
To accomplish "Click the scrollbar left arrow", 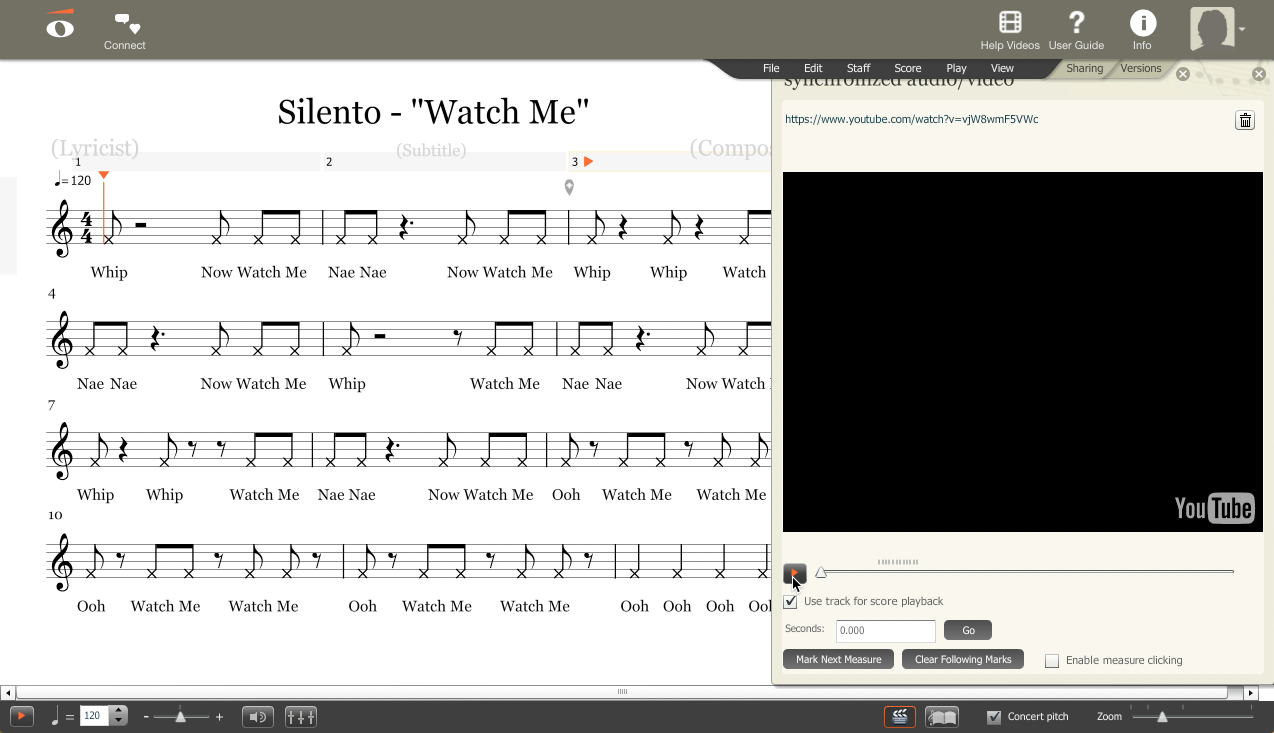I will point(8,693).
